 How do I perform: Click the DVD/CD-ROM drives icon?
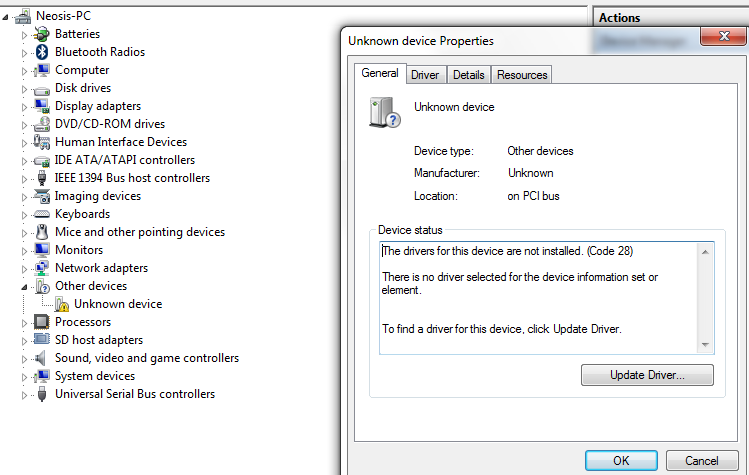point(42,124)
